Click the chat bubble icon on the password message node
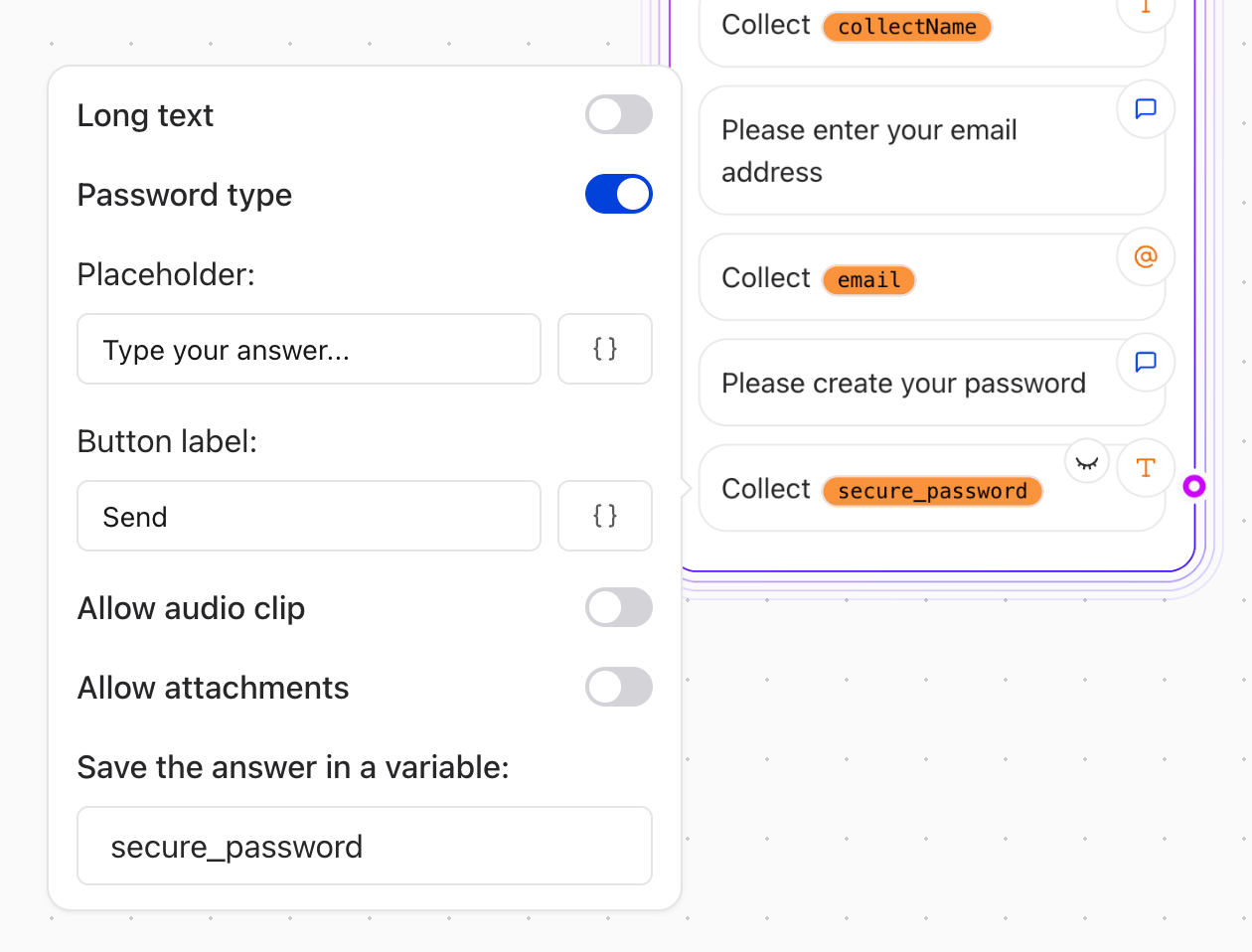The height and width of the screenshot is (952, 1252). coord(1146,363)
